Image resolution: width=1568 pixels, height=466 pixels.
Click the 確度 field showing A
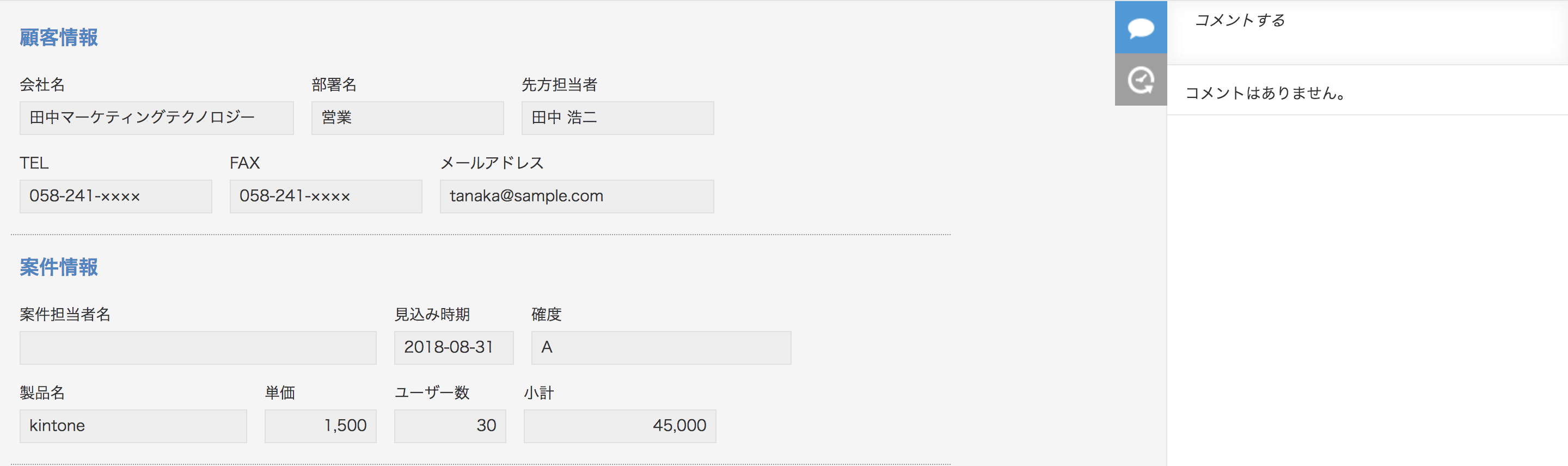pyautogui.click(x=661, y=348)
